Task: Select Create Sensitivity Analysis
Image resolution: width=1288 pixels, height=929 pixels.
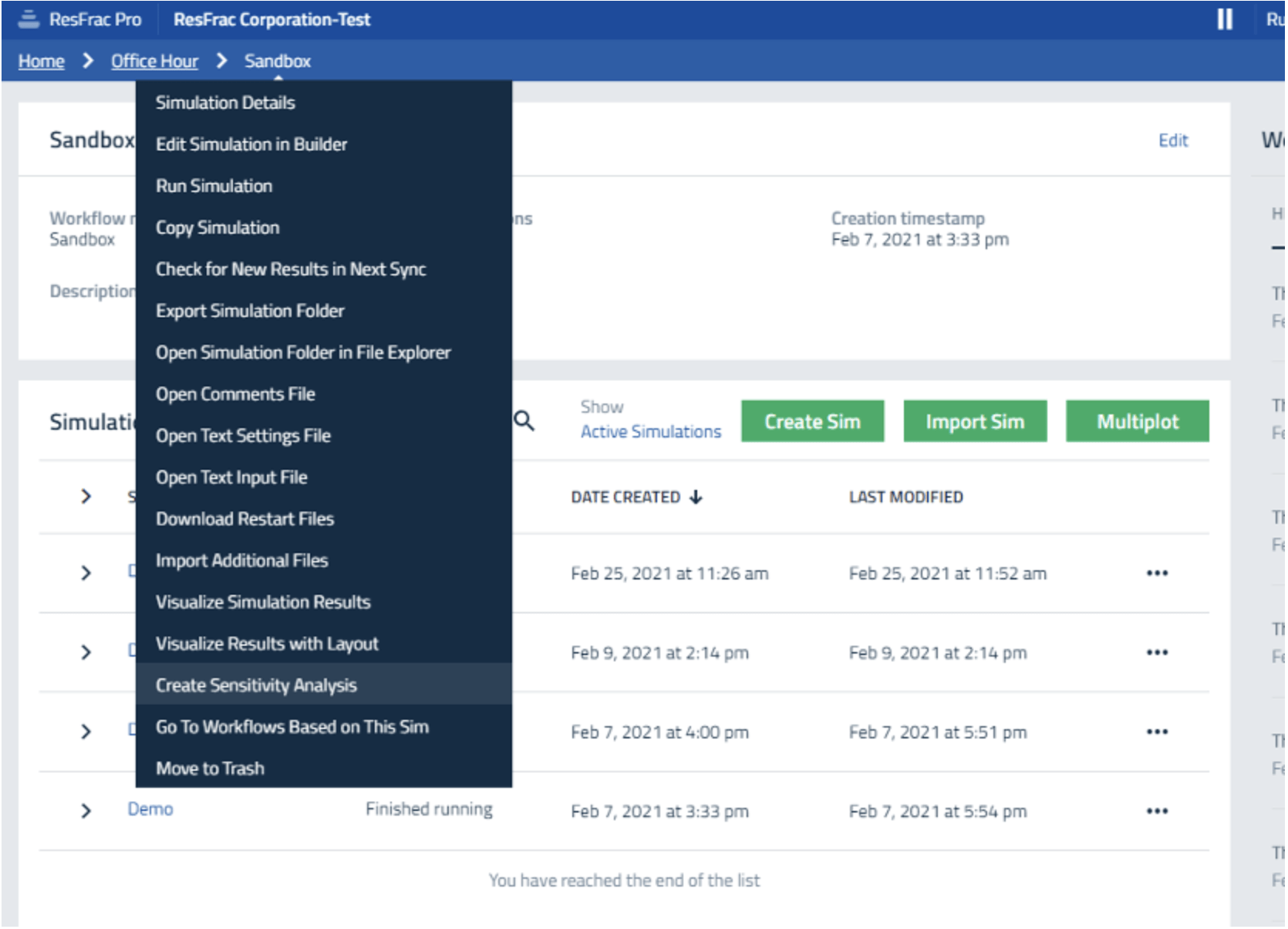Action: [x=324, y=684]
